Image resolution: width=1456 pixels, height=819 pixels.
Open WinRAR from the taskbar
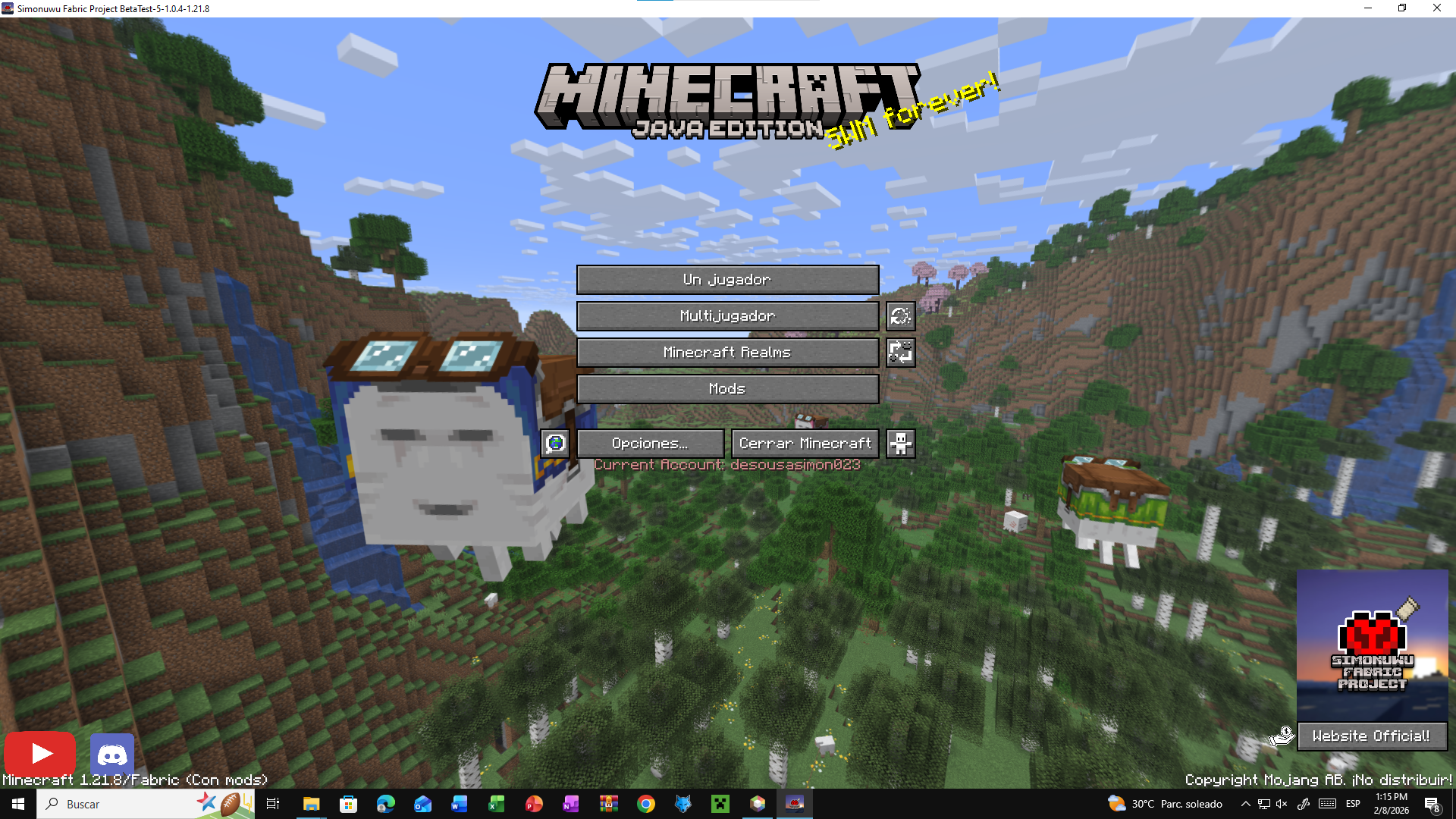coord(608,804)
